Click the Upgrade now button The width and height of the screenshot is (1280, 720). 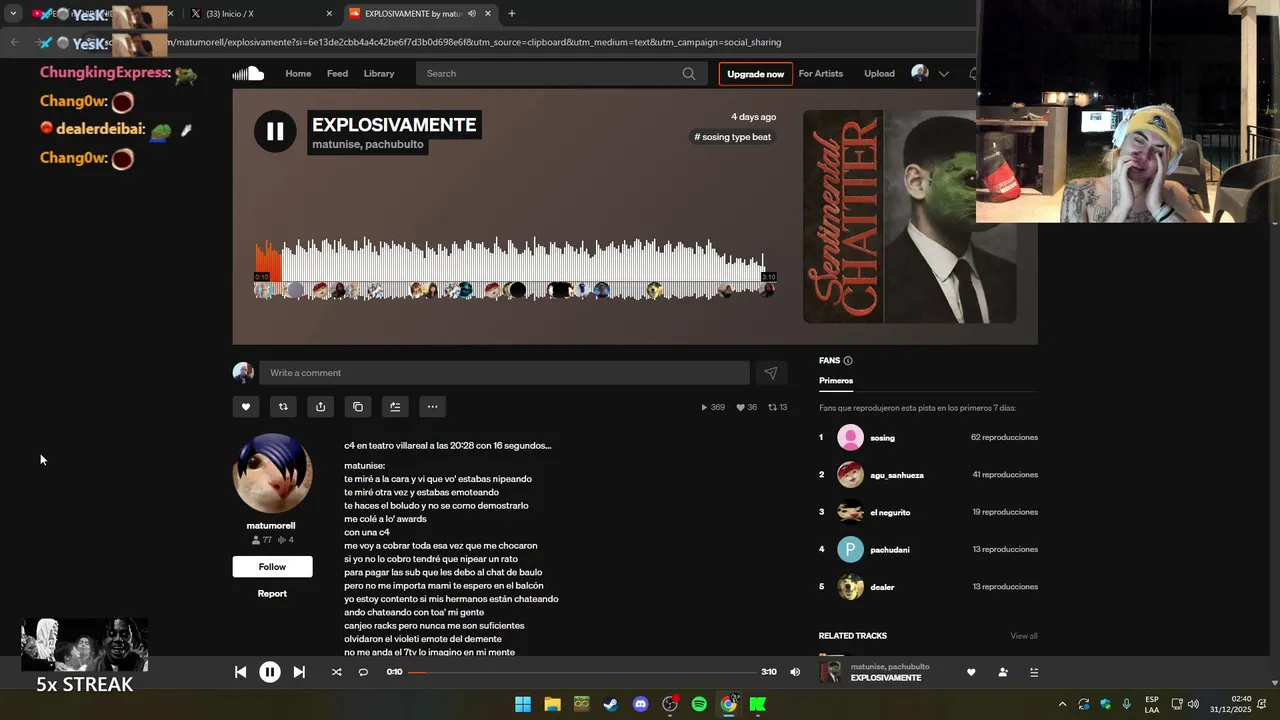tap(755, 74)
